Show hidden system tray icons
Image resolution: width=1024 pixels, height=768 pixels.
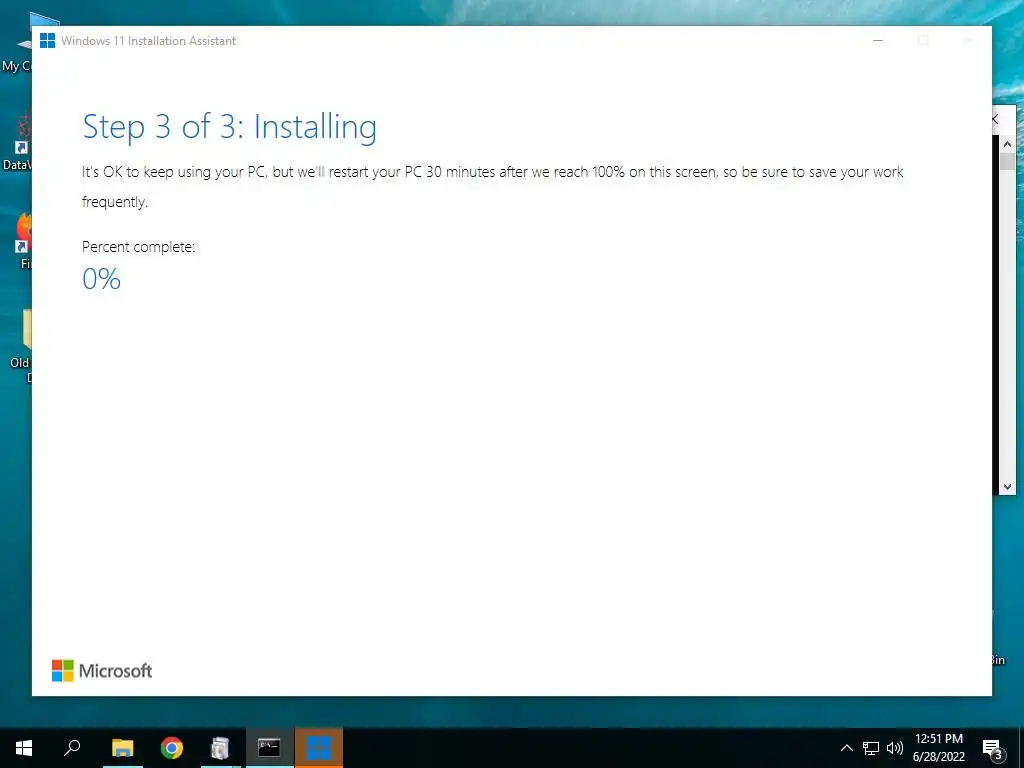coord(846,748)
